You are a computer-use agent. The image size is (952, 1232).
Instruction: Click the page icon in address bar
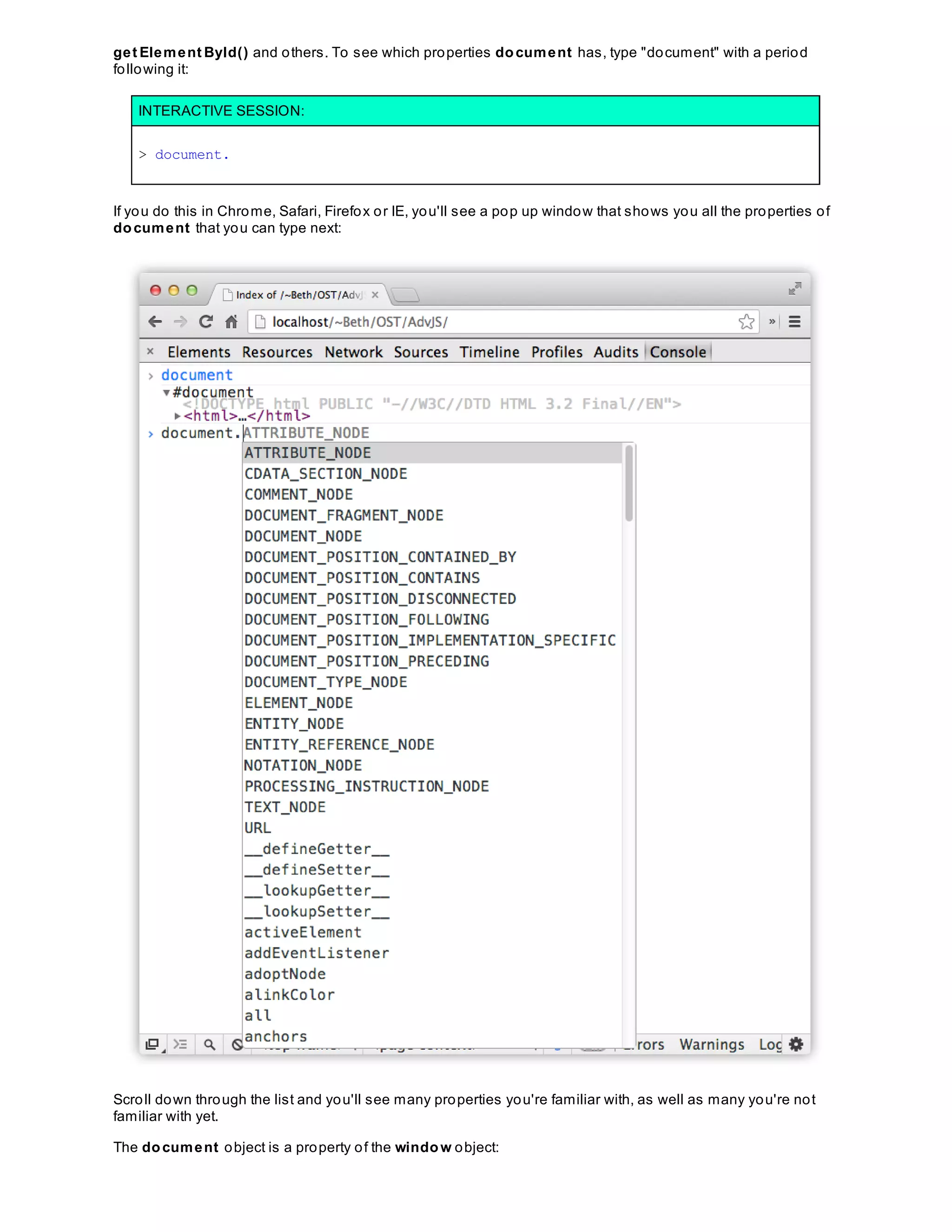coord(260,322)
